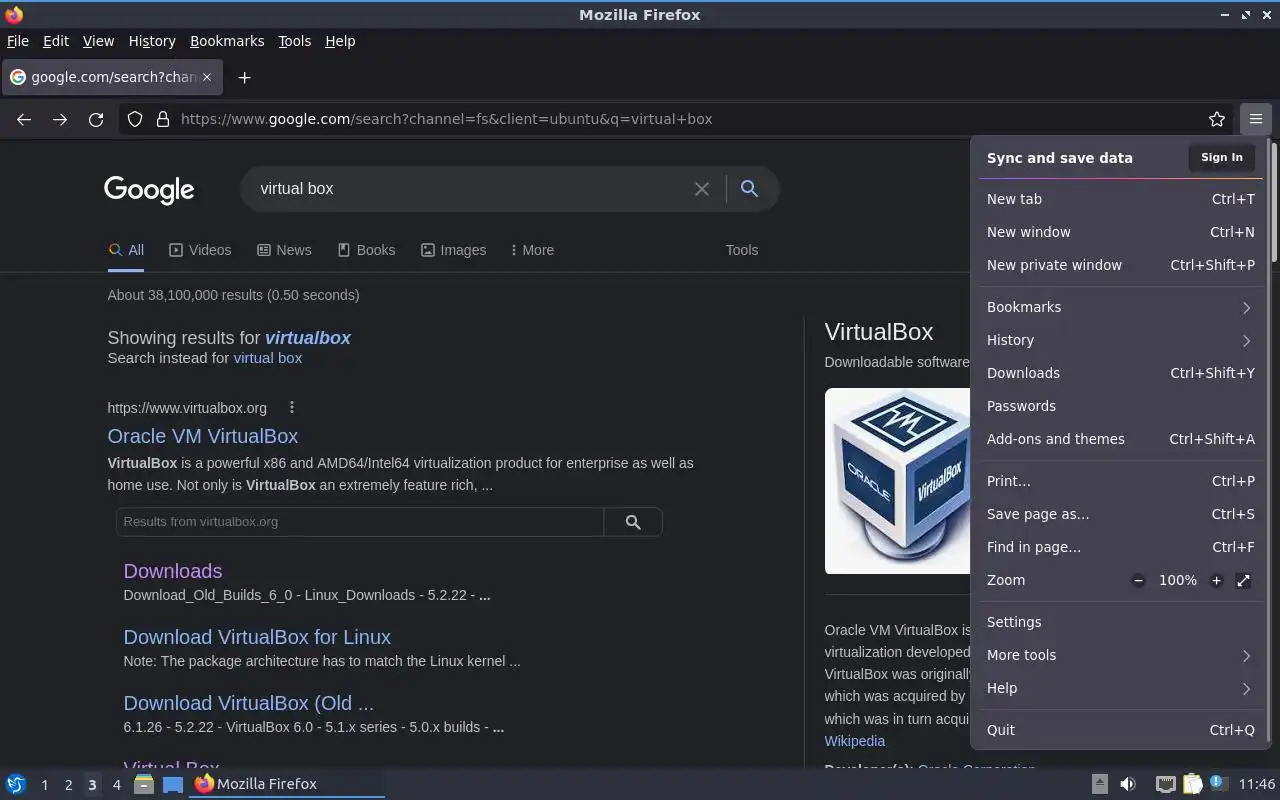The height and width of the screenshot is (800, 1280).
Task: Open clipboard manager tray icon
Action: [x=1192, y=784]
